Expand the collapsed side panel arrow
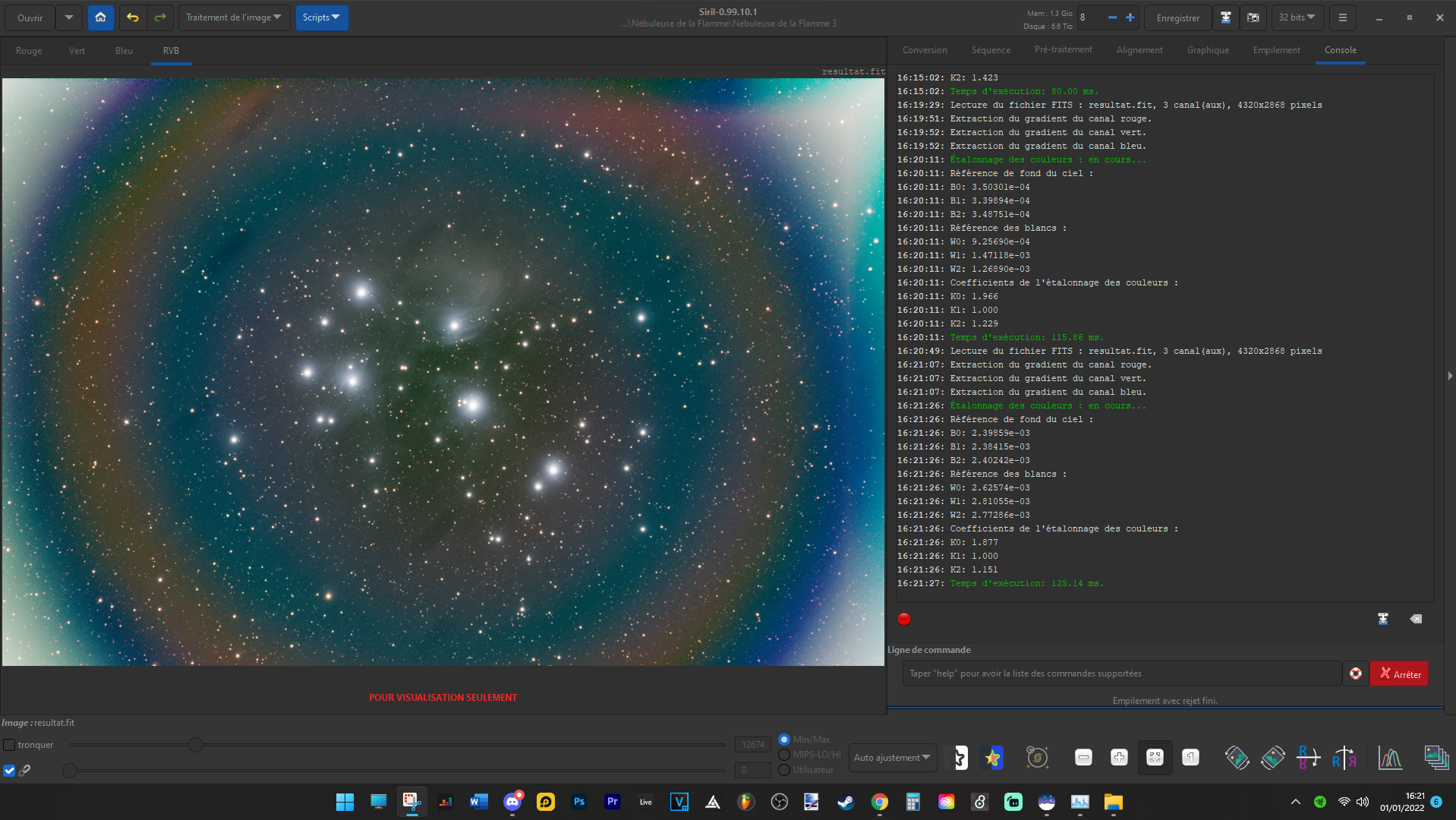Viewport: 1456px width, 820px height. tap(1449, 376)
